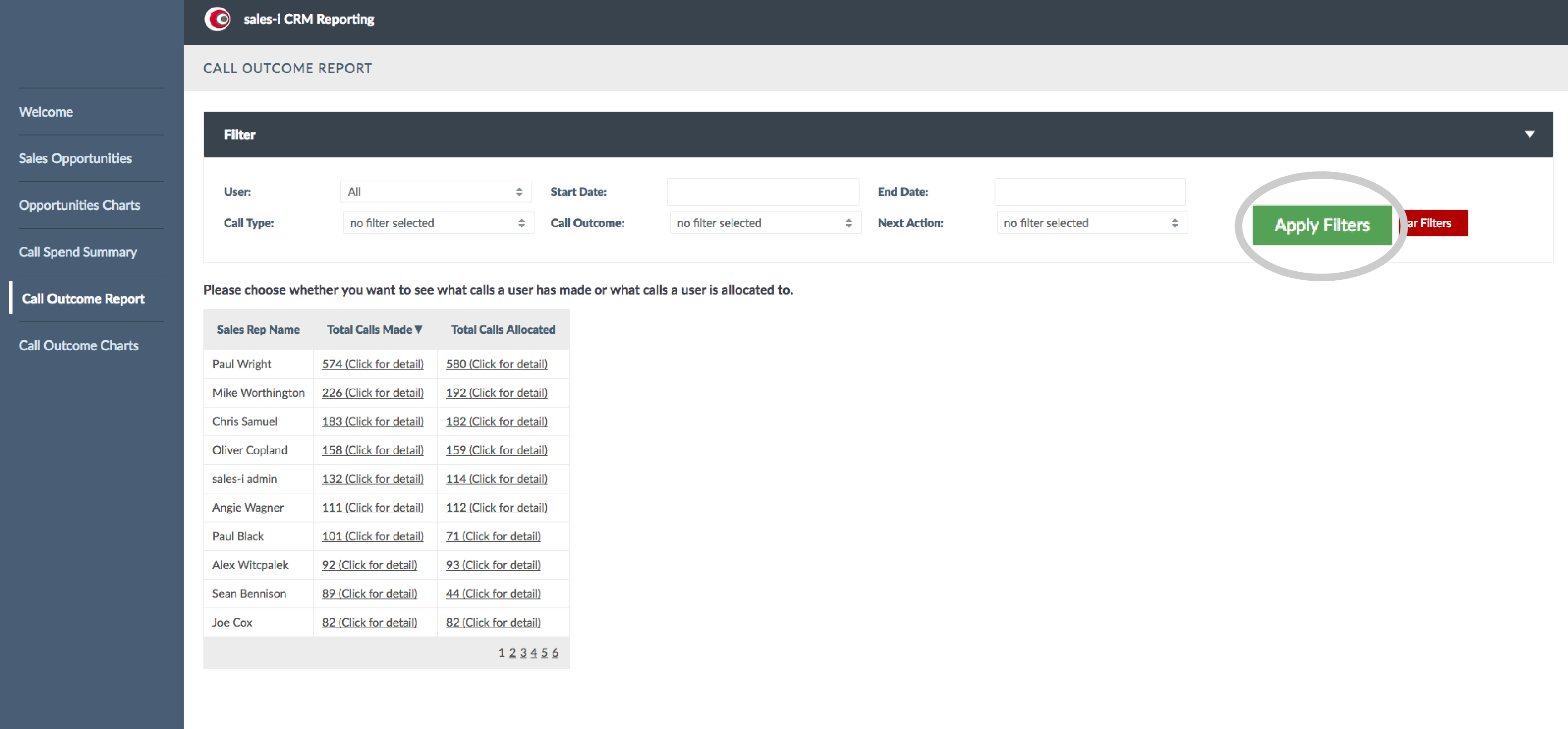Click the End Date input field
Image resolution: width=1568 pixels, height=729 pixels.
[x=1090, y=192]
